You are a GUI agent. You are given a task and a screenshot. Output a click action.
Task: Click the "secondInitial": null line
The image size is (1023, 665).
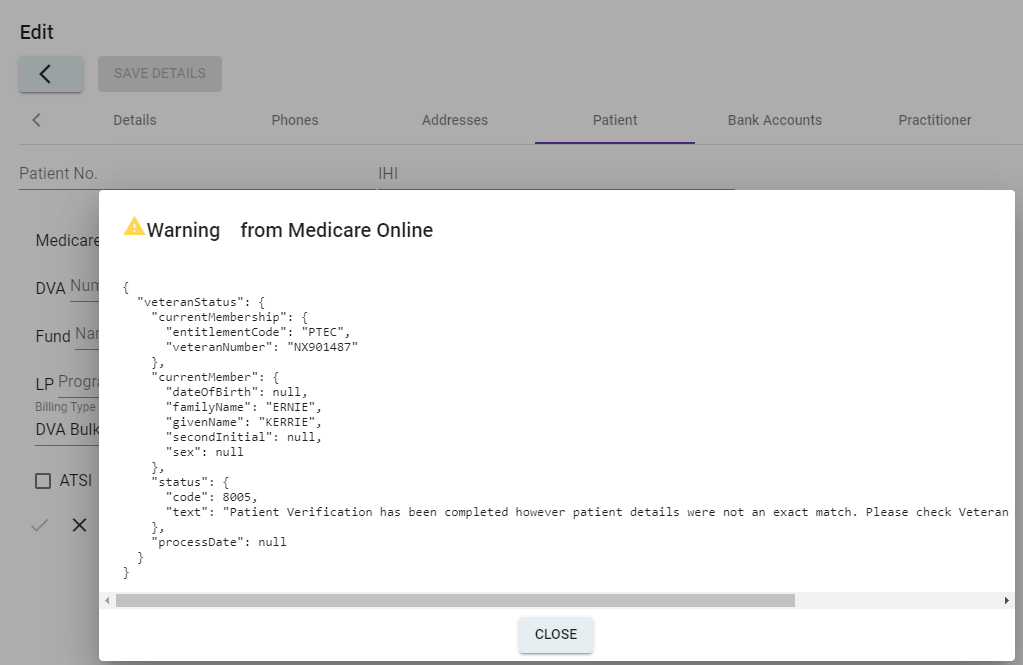pos(243,437)
